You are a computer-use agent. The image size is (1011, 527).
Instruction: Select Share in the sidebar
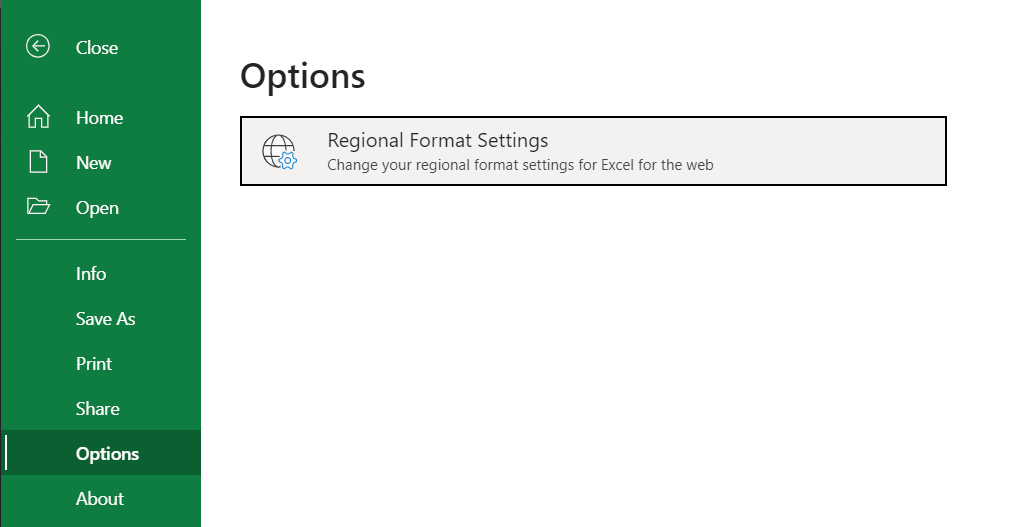point(98,409)
